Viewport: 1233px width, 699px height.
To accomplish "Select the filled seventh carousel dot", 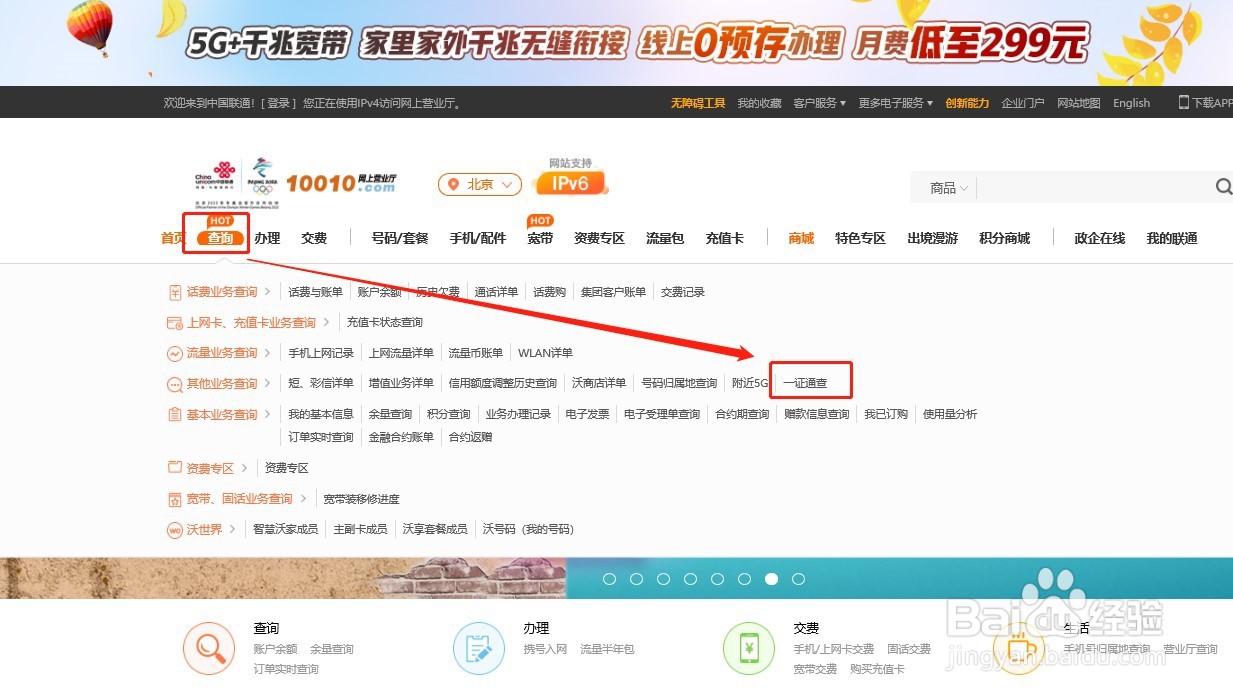I will [x=771, y=579].
